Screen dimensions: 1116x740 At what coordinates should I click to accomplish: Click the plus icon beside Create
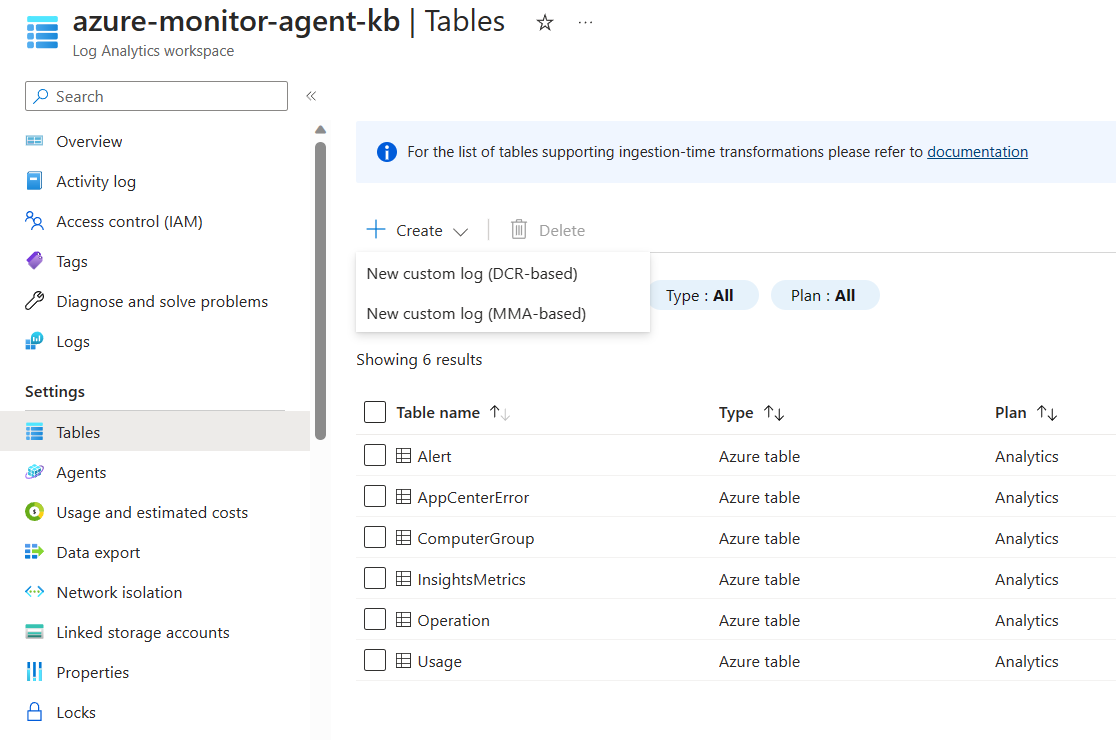pyautogui.click(x=376, y=229)
